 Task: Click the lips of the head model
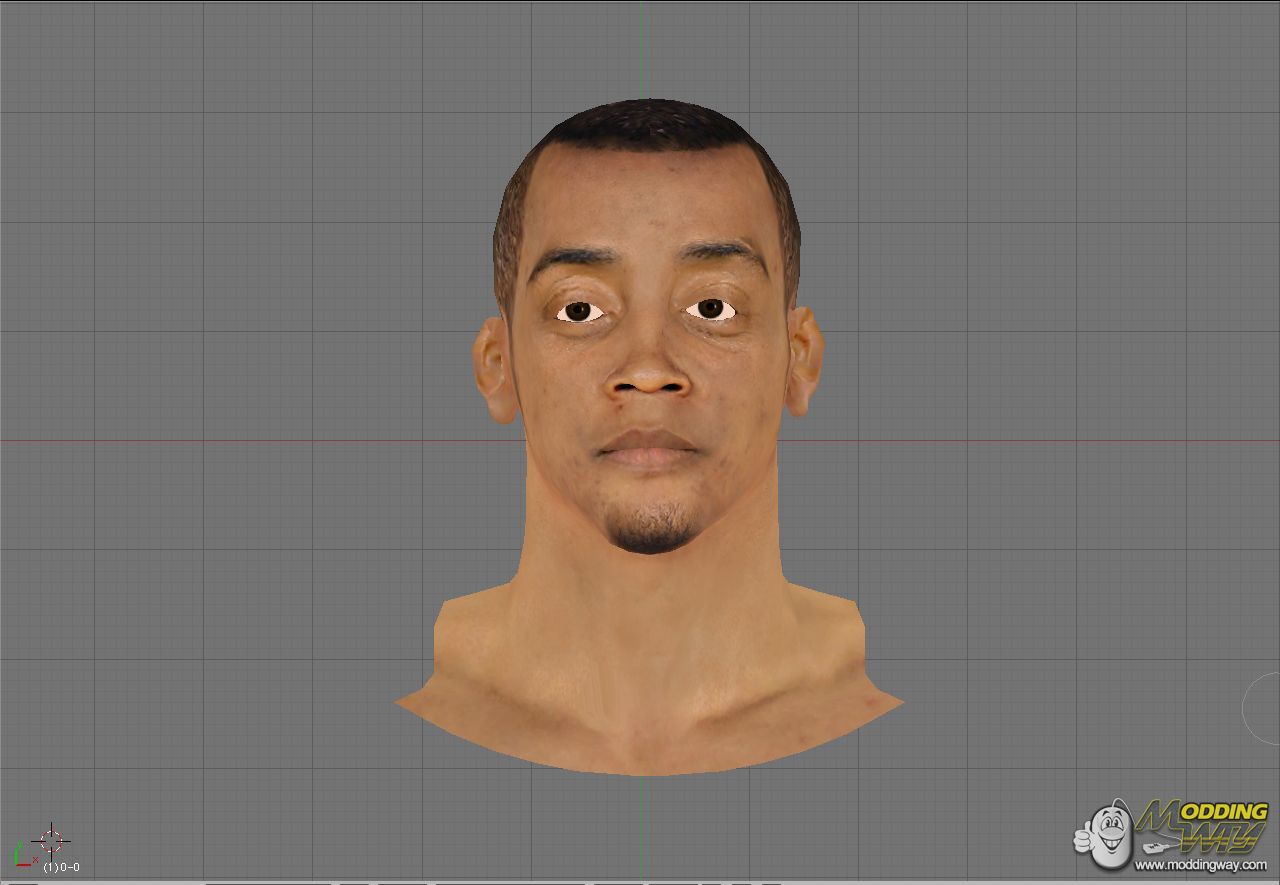pos(649,446)
